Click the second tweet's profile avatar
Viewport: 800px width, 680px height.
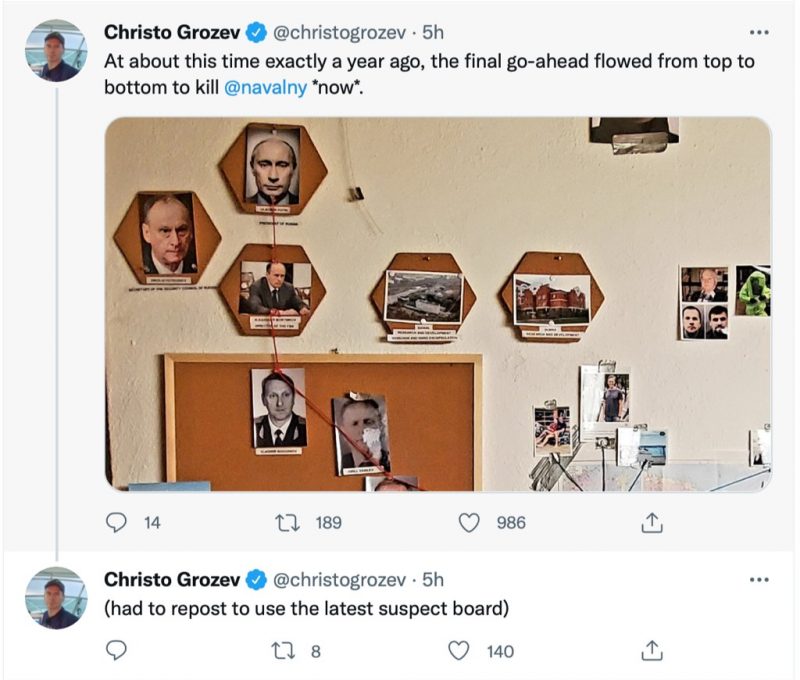(56, 597)
